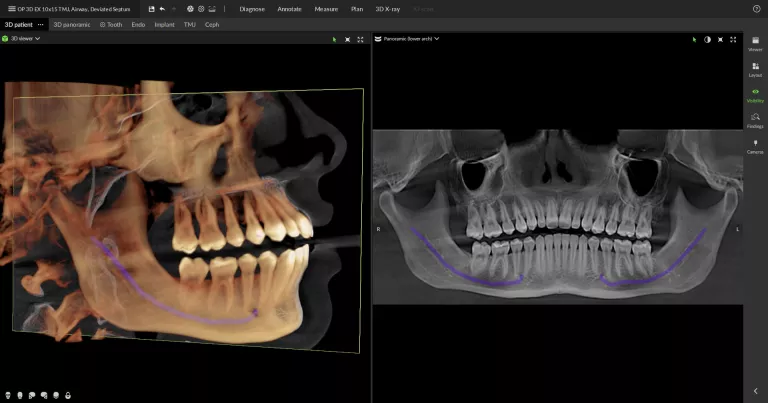The image size is (768, 403).
Task: Redo the undone action
Action: tap(174, 9)
